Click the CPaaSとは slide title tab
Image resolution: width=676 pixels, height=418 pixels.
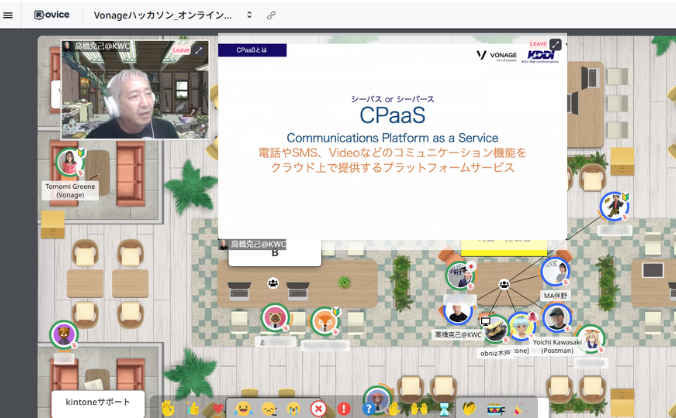coord(252,50)
